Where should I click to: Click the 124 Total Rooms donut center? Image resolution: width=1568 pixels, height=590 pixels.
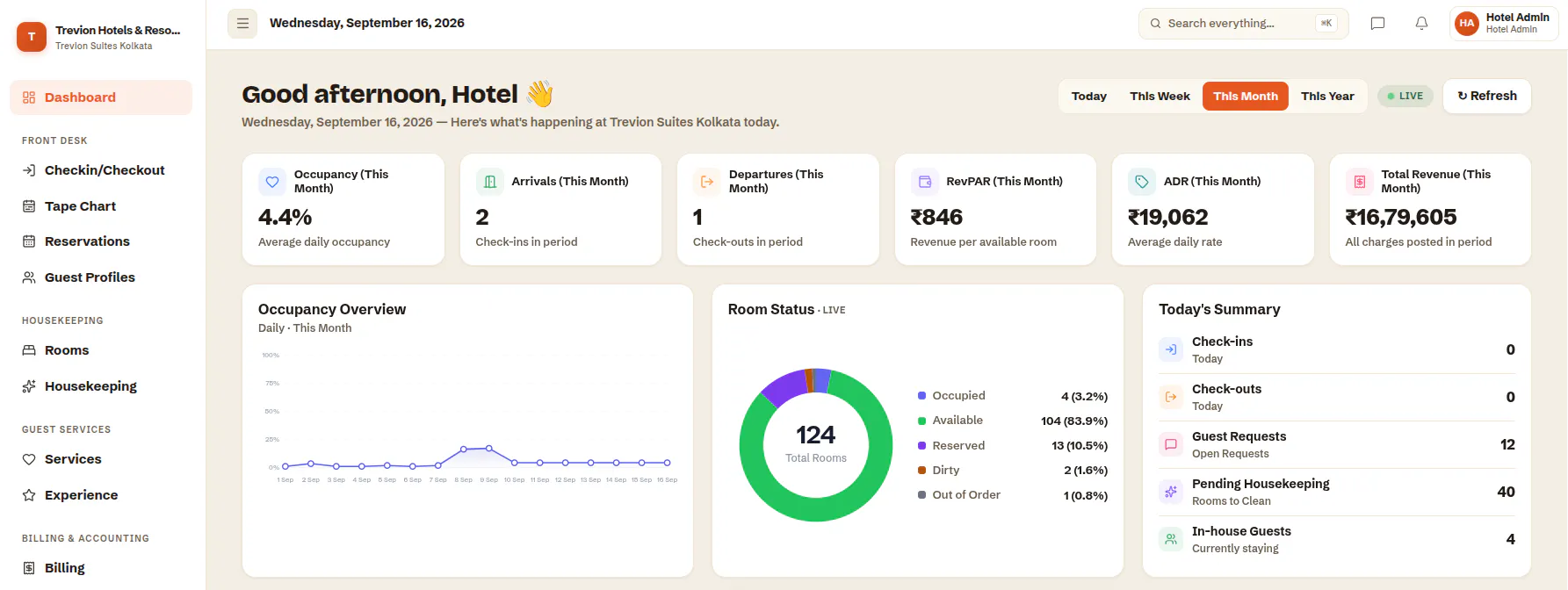(816, 443)
